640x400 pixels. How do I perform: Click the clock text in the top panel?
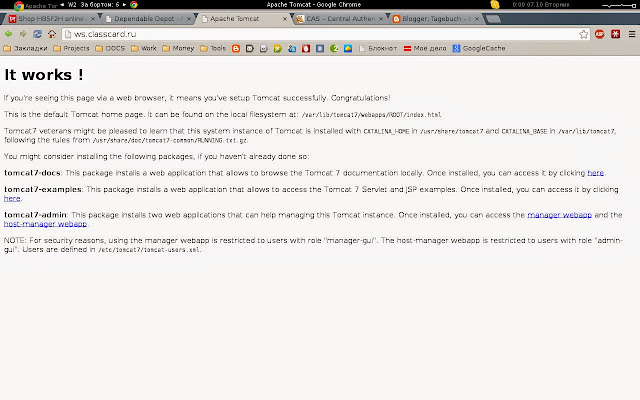point(541,4)
